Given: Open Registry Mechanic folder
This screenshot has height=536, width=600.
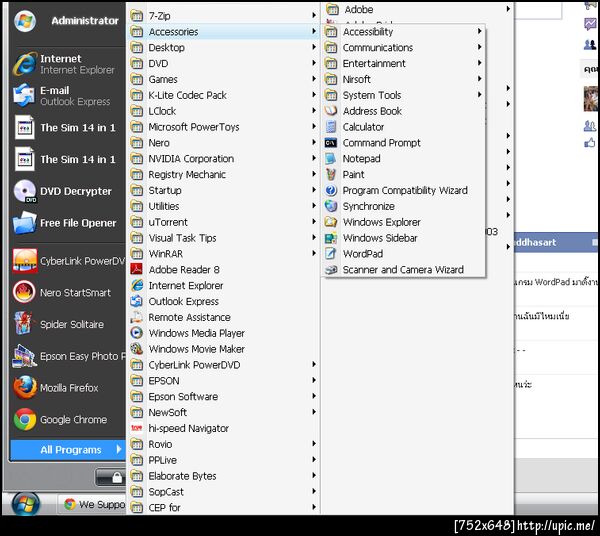Looking at the screenshot, I should point(223,174).
